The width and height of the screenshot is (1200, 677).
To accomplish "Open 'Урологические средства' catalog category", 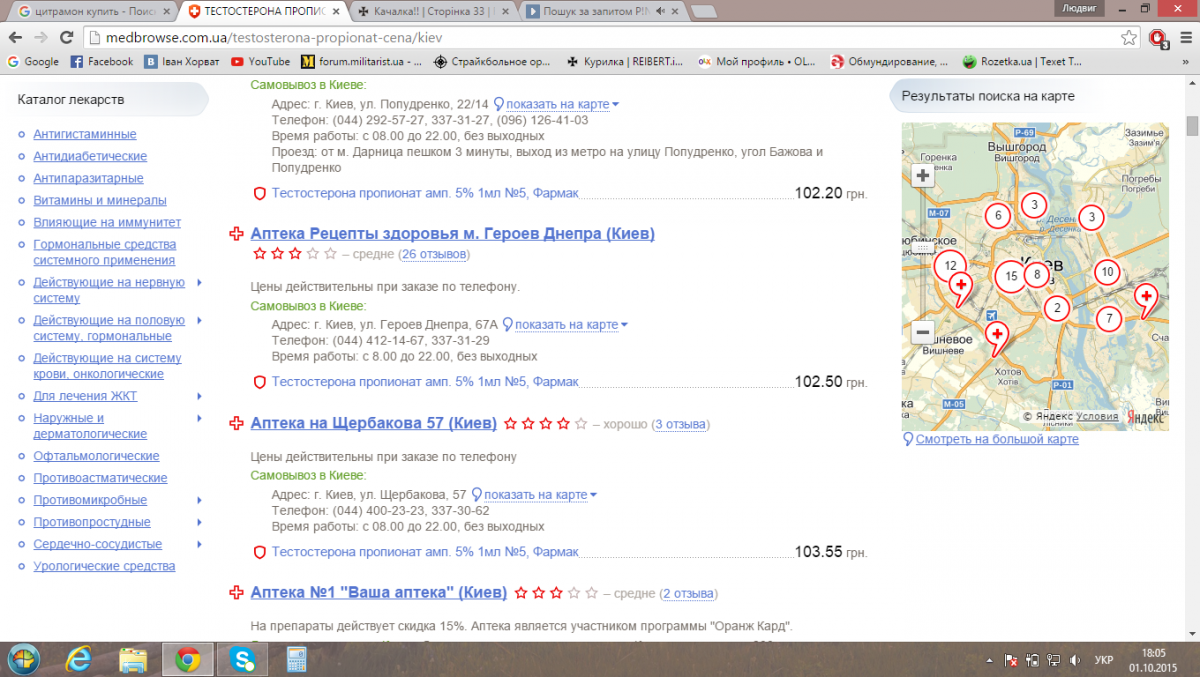I will 104,566.
